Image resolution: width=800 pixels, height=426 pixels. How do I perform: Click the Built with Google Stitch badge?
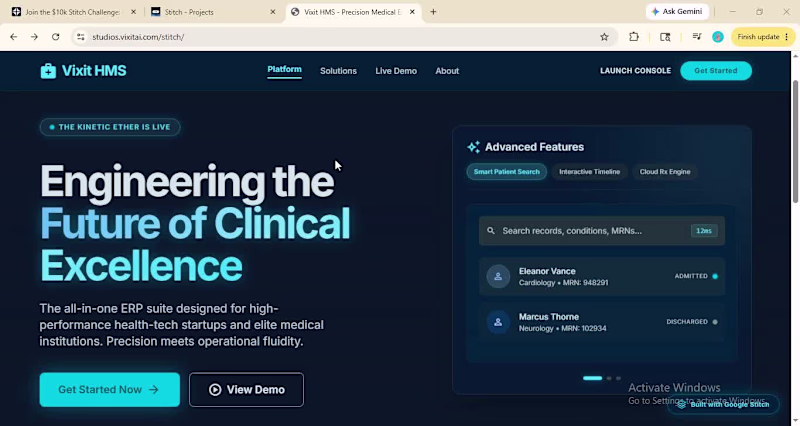[x=723, y=405]
